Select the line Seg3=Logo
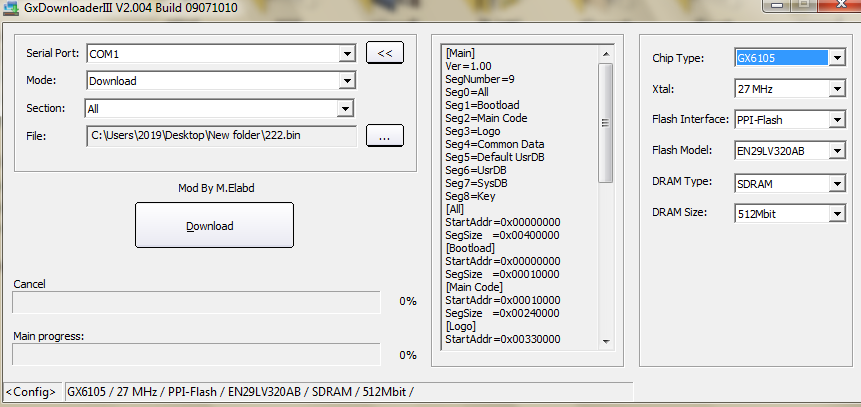Viewport: 861px width, 407px height. coord(473,131)
